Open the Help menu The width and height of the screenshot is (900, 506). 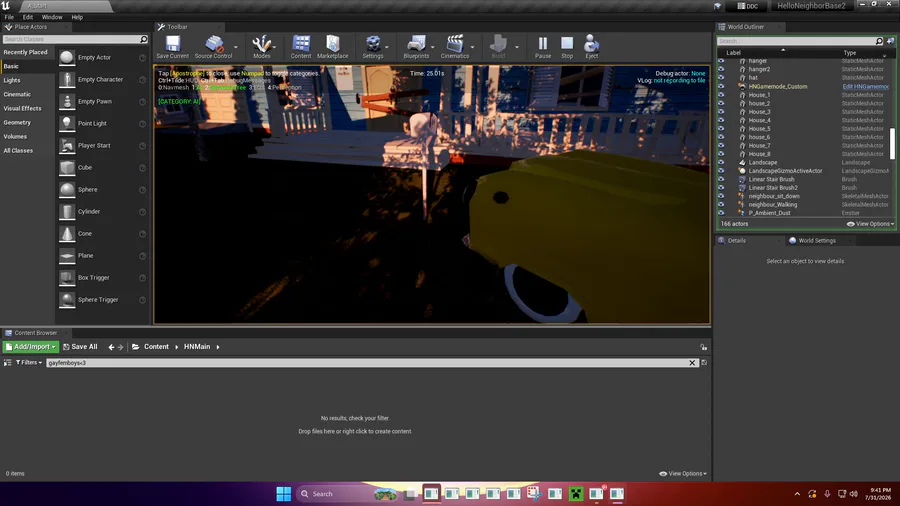(77, 17)
